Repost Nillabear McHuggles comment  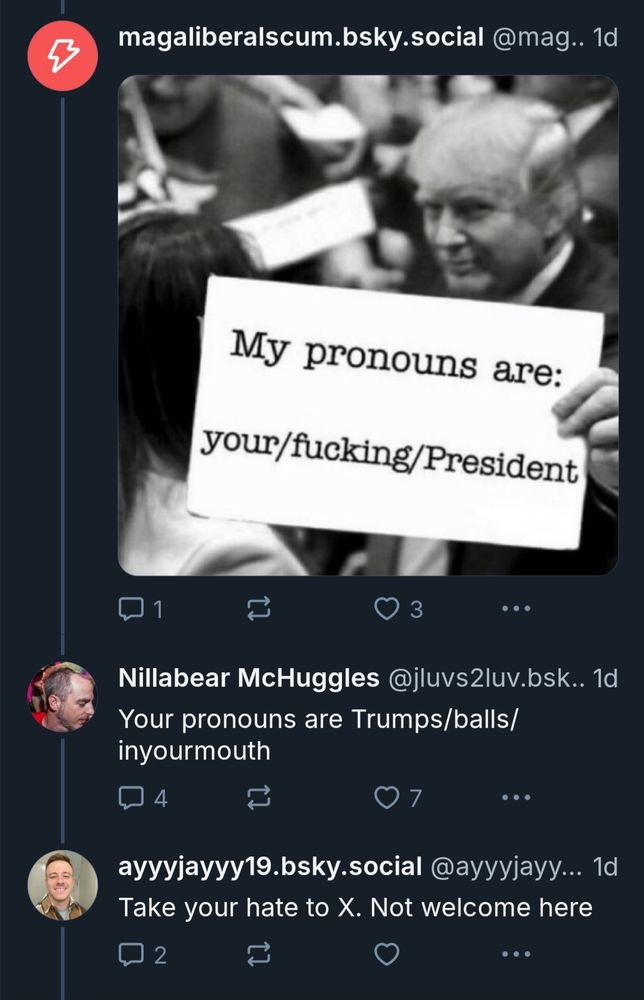click(259, 797)
